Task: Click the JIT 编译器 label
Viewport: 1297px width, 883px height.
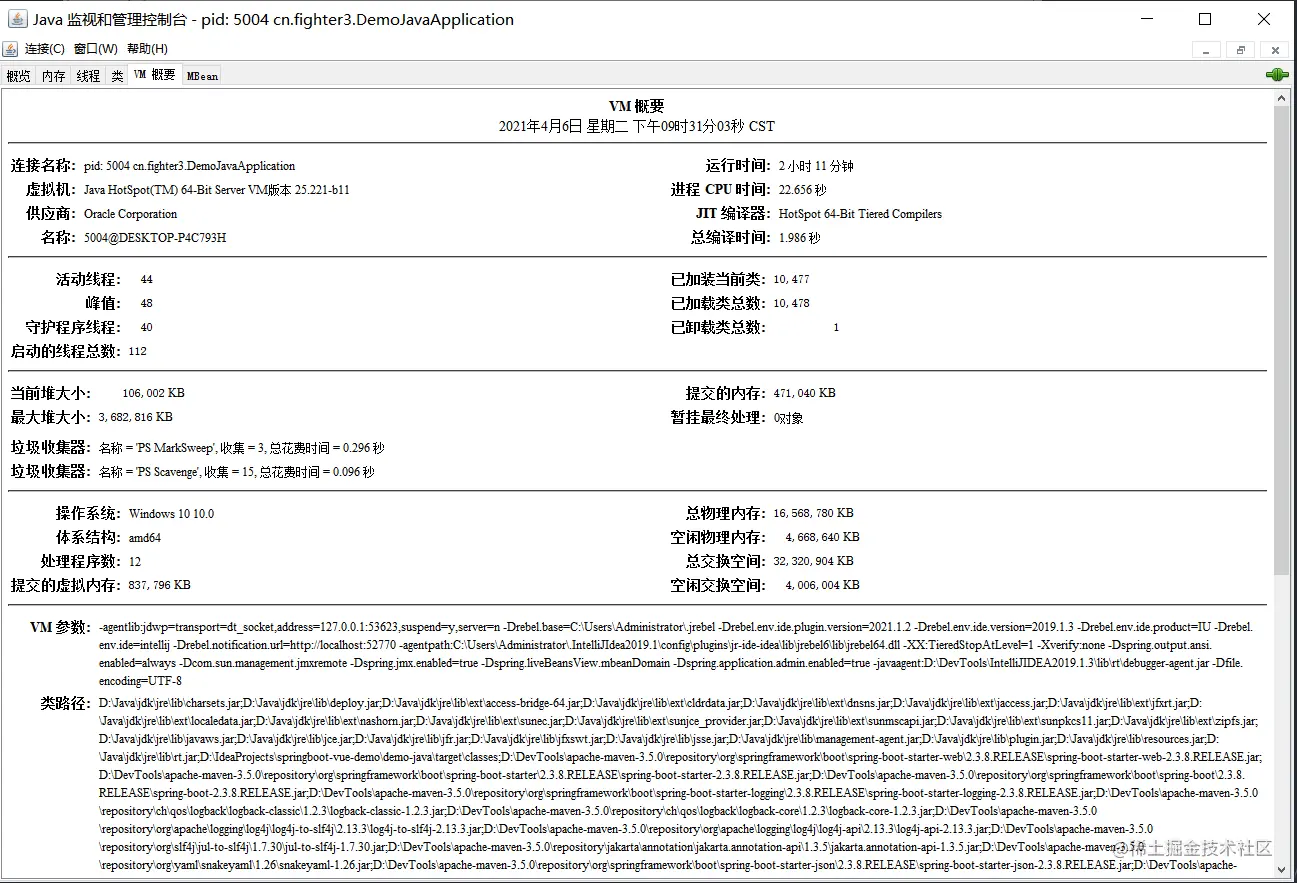Action: pyautogui.click(x=732, y=214)
